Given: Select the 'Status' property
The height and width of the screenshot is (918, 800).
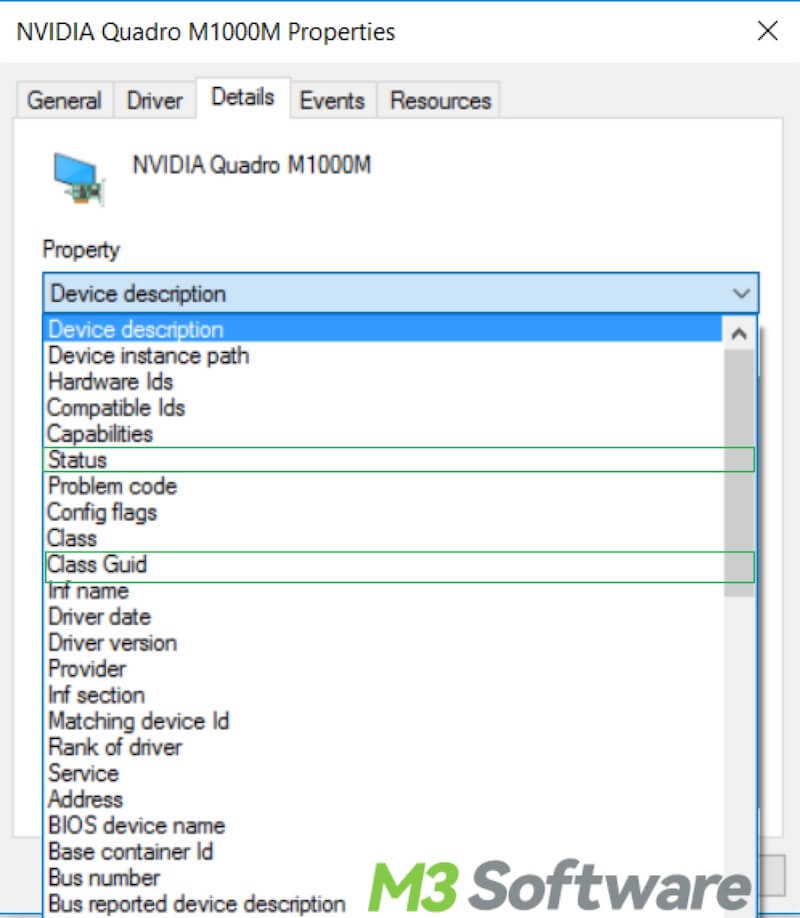Looking at the screenshot, I should coord(383,460).
